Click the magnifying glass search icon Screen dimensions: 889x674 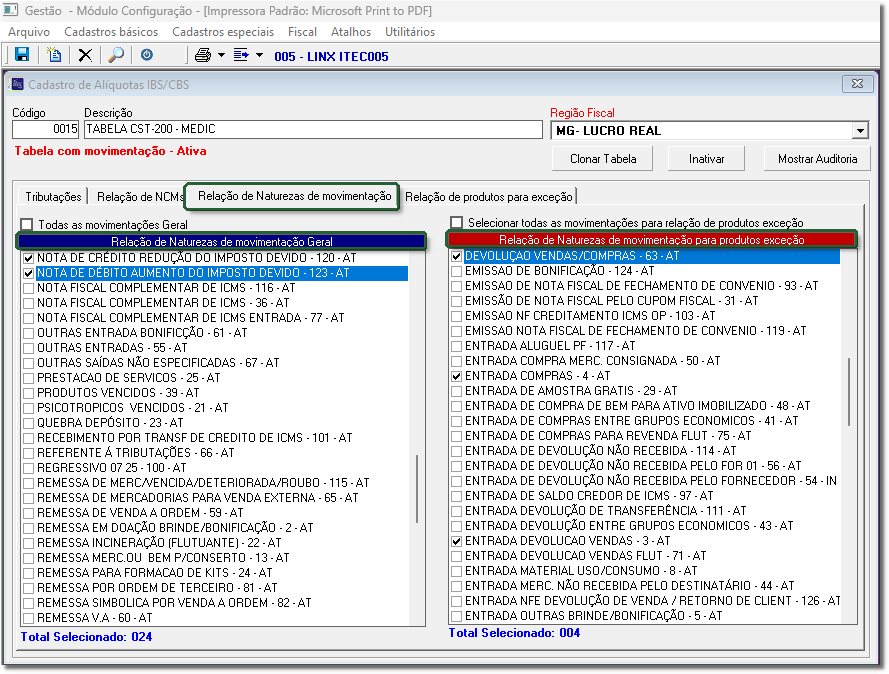coord(116,56)
